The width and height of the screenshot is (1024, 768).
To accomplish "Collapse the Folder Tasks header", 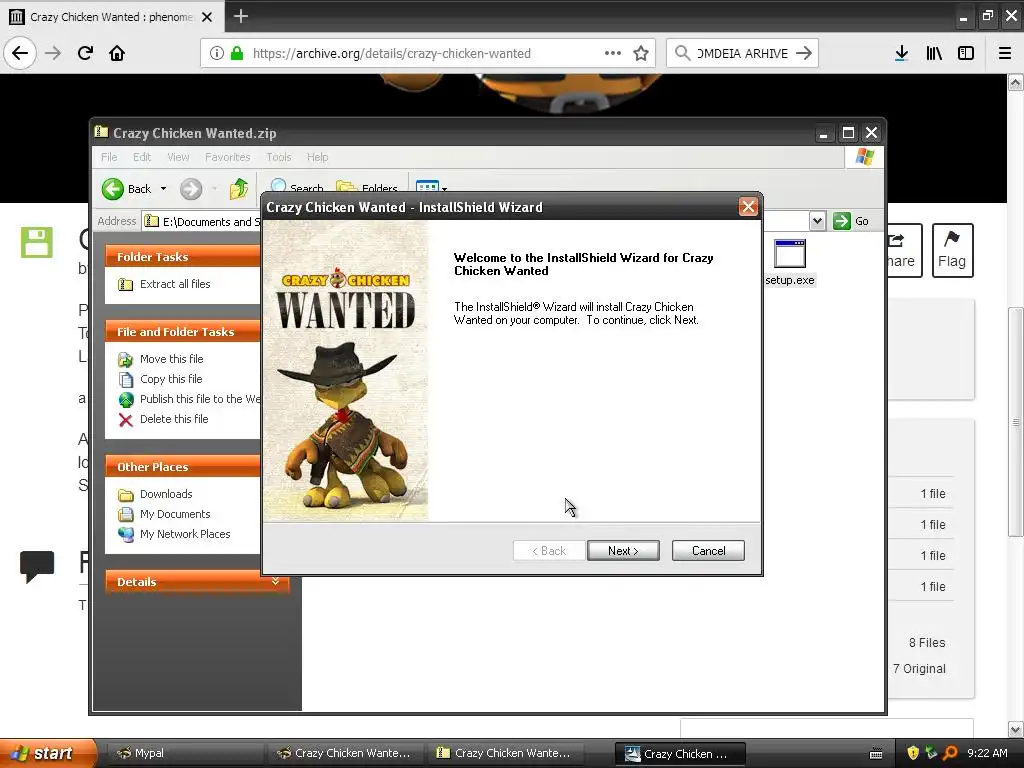I will tap(183, 257).
